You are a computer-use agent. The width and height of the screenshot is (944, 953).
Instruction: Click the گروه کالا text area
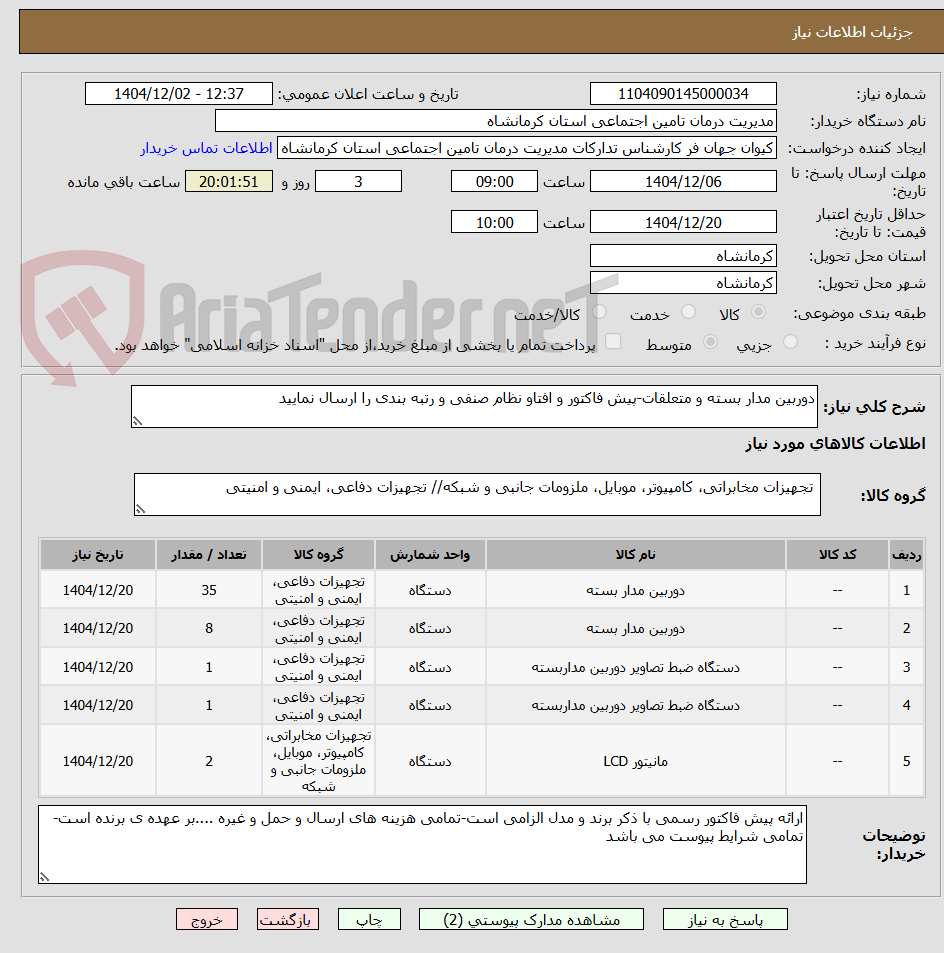pos(477,494)
